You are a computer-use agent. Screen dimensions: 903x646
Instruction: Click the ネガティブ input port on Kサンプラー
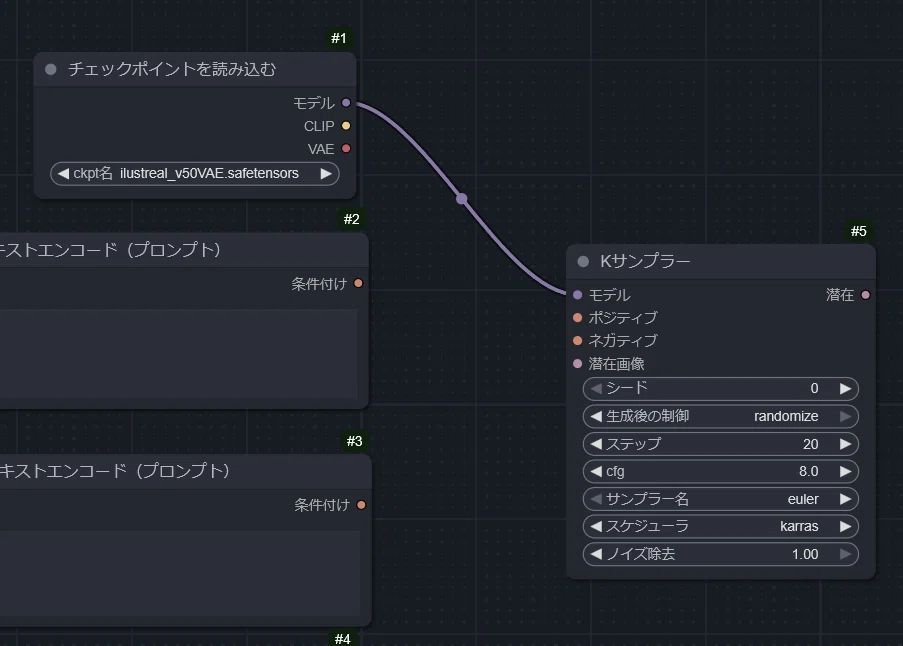pos(578,341)
